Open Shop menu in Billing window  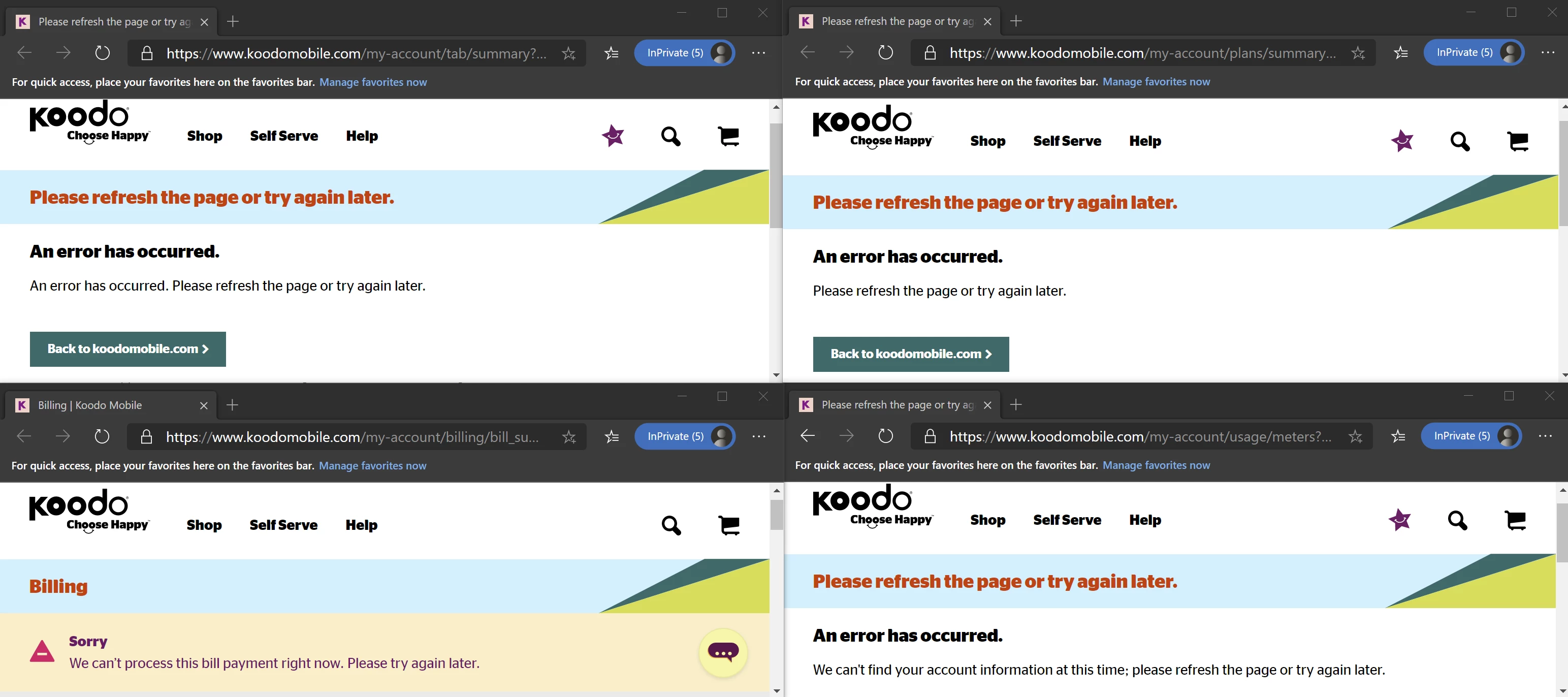(204, 525)
